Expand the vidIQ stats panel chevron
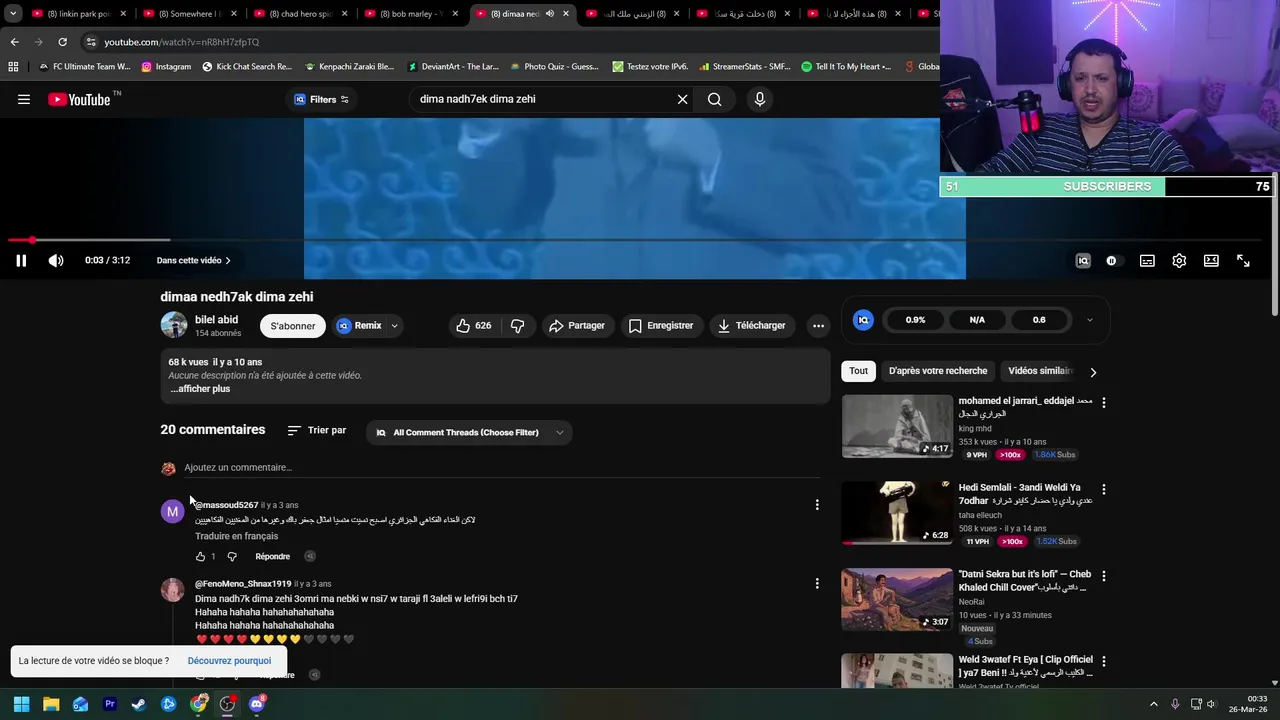1280x720 pixels. point(1089,320)
